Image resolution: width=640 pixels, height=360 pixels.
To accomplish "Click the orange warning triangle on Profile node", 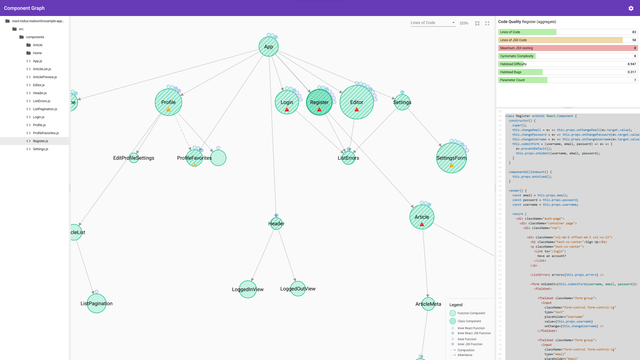I will 169,110.
